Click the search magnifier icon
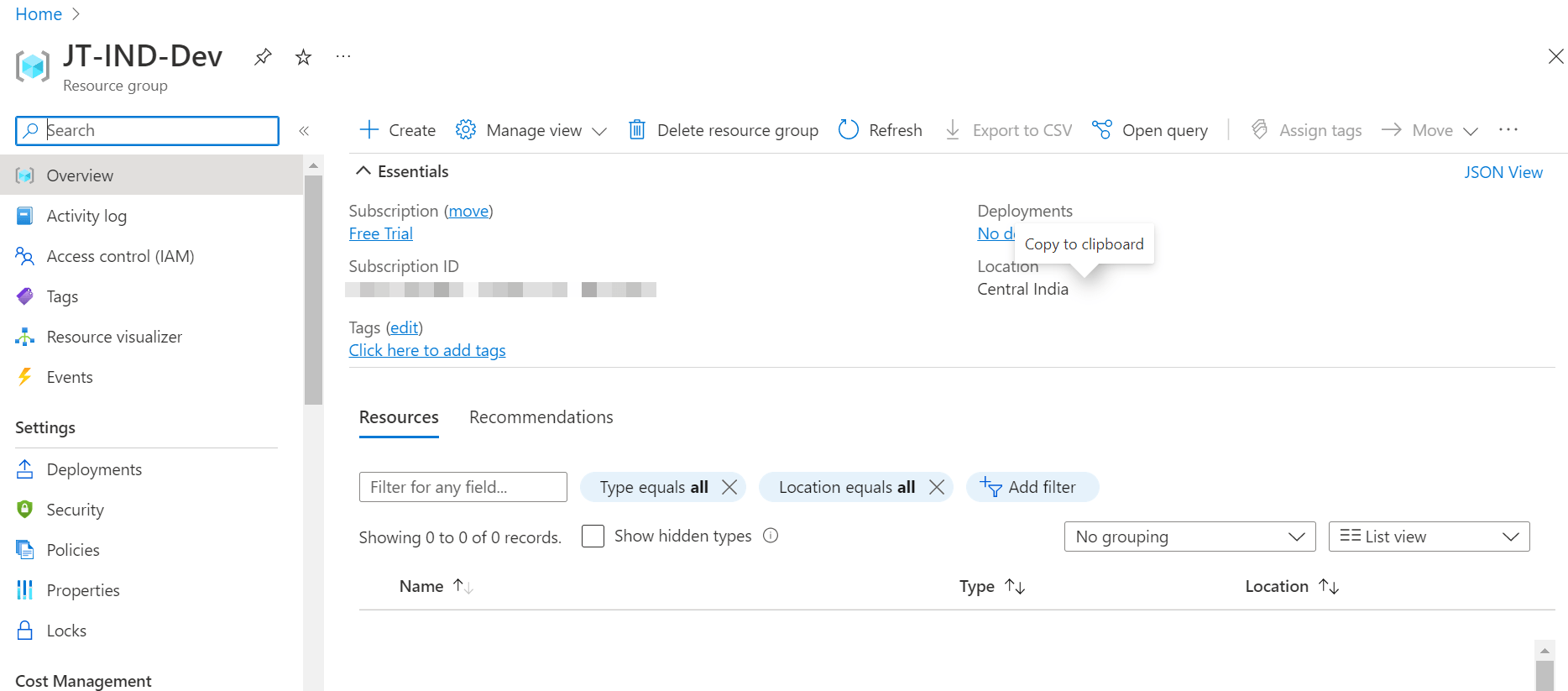 [31, 130]
